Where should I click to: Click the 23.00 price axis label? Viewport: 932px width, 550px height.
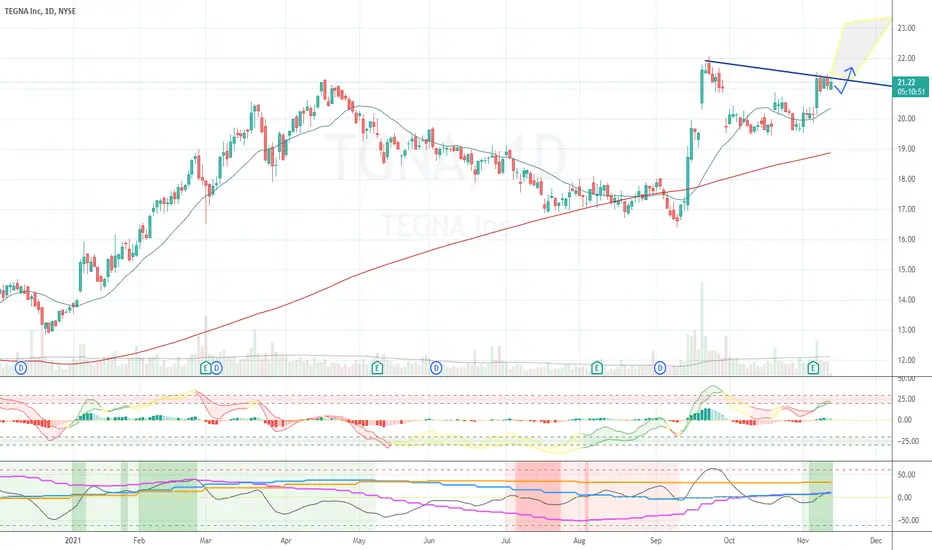tap(906, 28)
